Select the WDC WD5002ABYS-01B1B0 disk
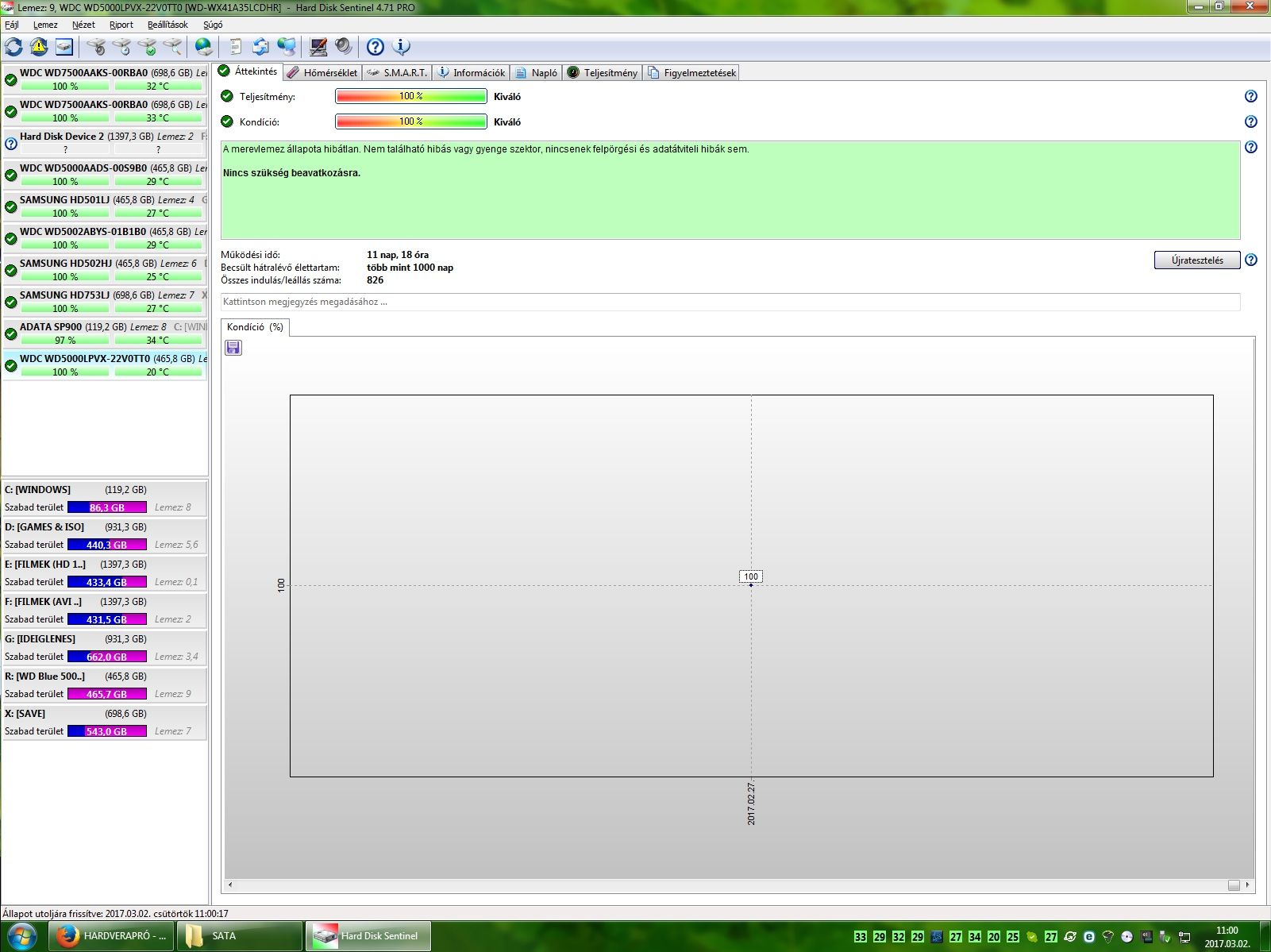This screenshot has height=952, width=1271. 105,238
